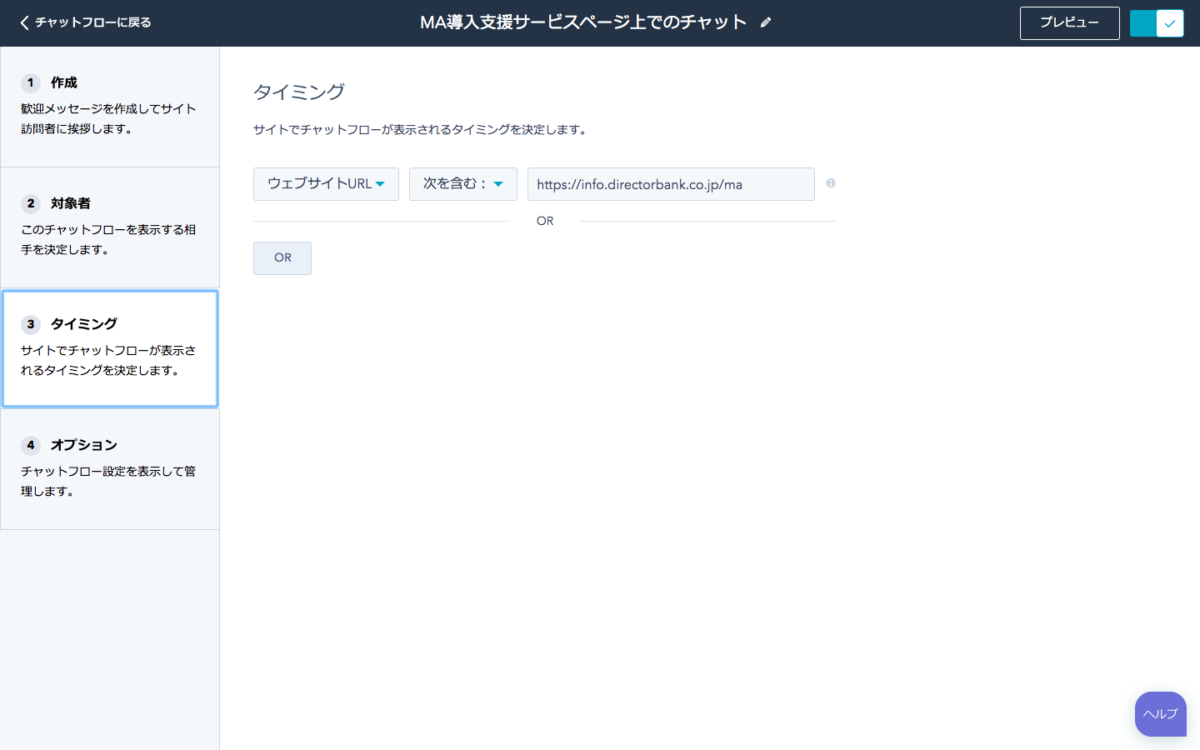Click the chatflow title MA導入支援サービスページ上でのチャット
1200x750 pixels.
pyautogui.click(x=583, y=22)
